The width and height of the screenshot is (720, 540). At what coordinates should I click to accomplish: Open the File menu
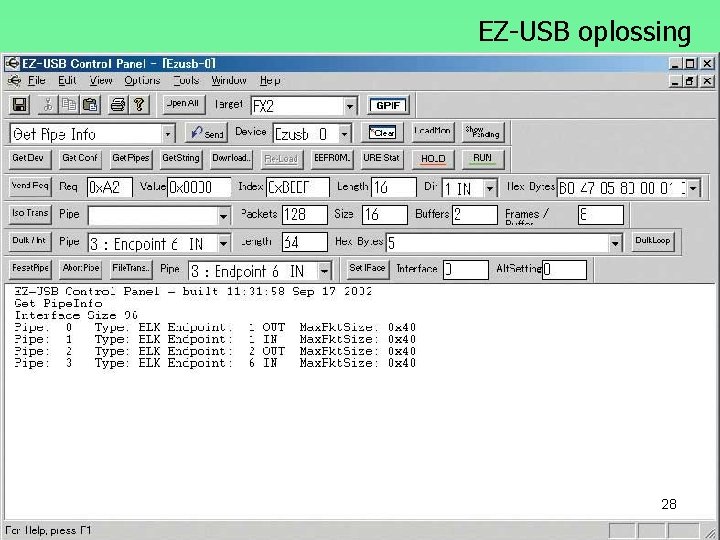(36, 81)
